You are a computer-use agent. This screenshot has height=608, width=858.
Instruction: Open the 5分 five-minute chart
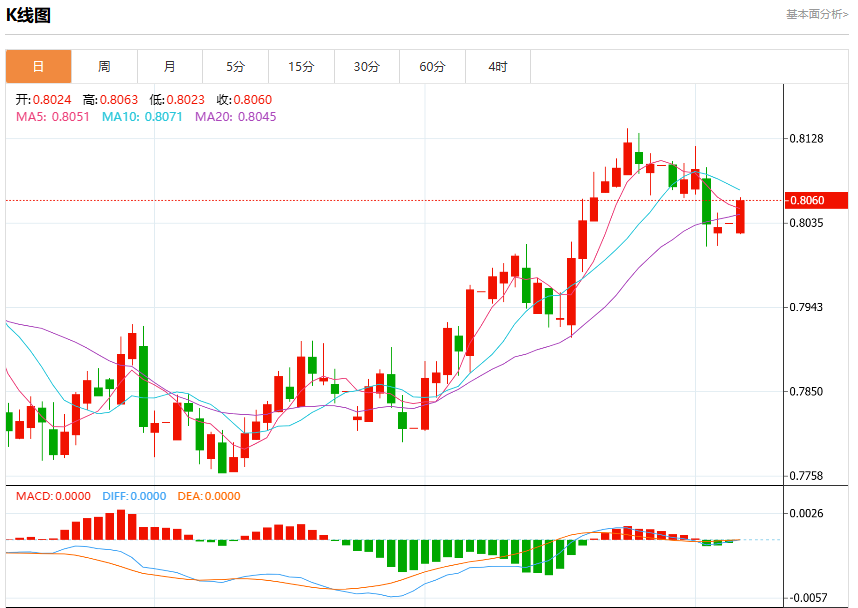pyautogui.click(x=236, y=67)
